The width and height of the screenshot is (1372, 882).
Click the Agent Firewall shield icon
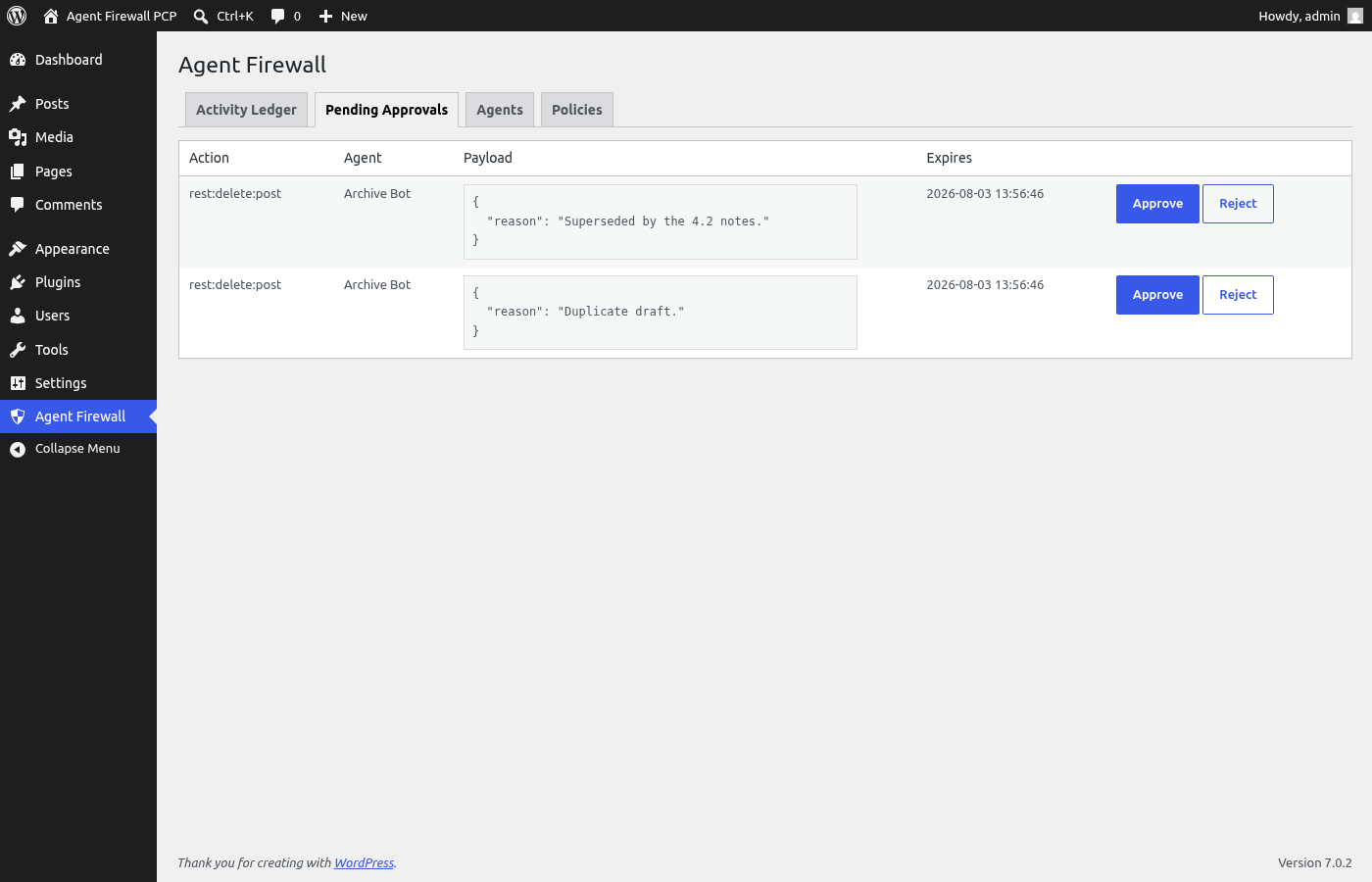point(18,416)
